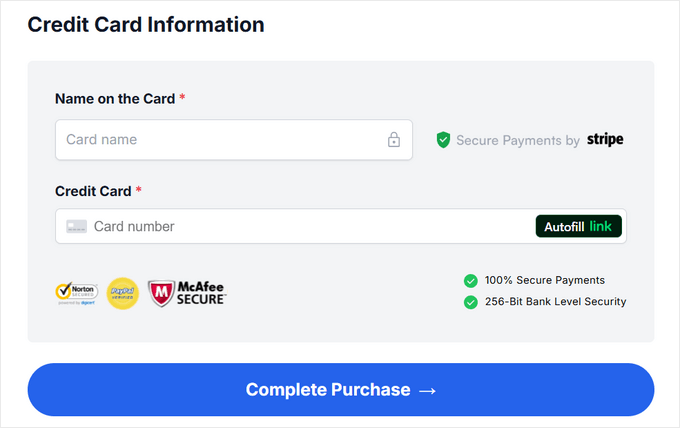The width and height of the screenshot is (680, 428).
Task: Click the "256-Bit Bank Level Security" text
Action: 555,302
